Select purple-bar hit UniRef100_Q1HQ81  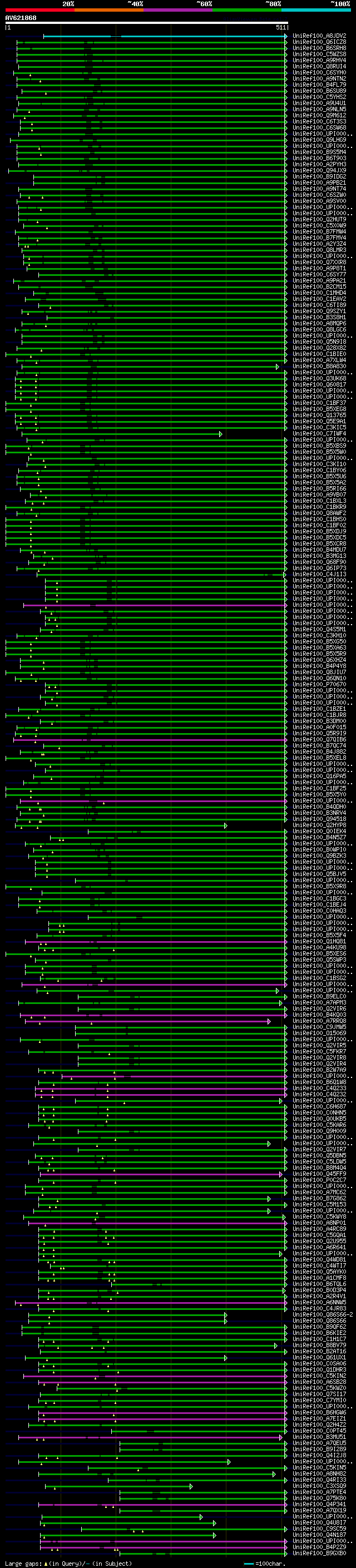click(x=319, y=941)
